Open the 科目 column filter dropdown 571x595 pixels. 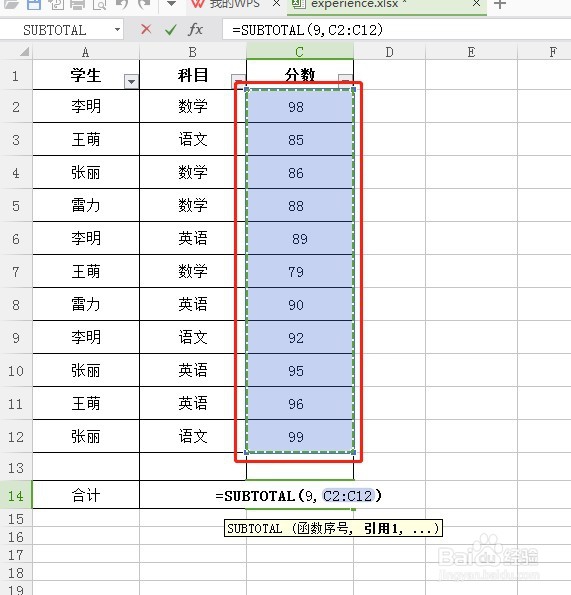(x=238, y=81)
